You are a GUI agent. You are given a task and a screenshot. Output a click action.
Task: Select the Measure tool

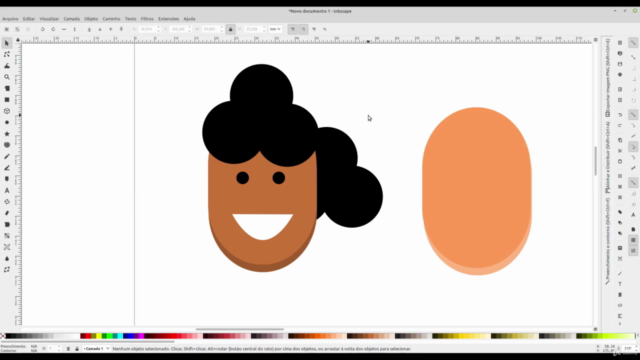click(x=7, y=88)
